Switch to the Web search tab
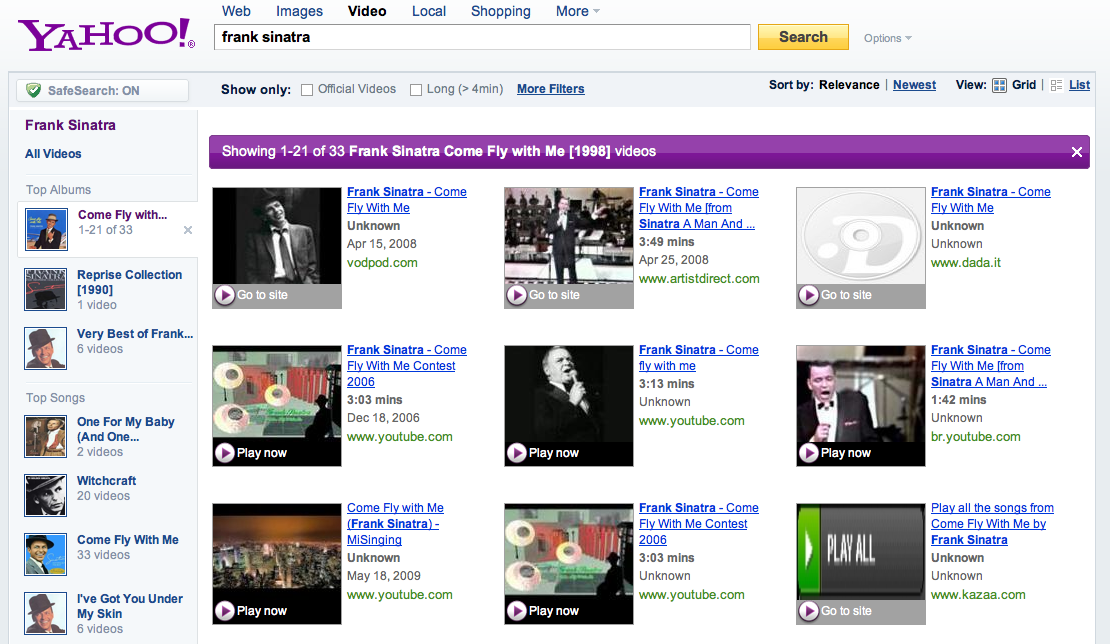Image resolution: width=1110 pixels, height=644 pixels. point(236,11)
